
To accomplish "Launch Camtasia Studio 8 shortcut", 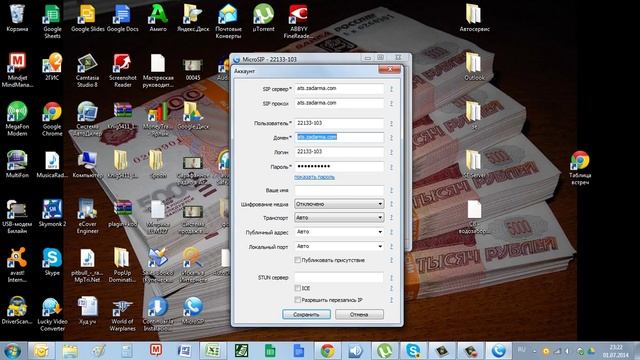I will (87, 70).
